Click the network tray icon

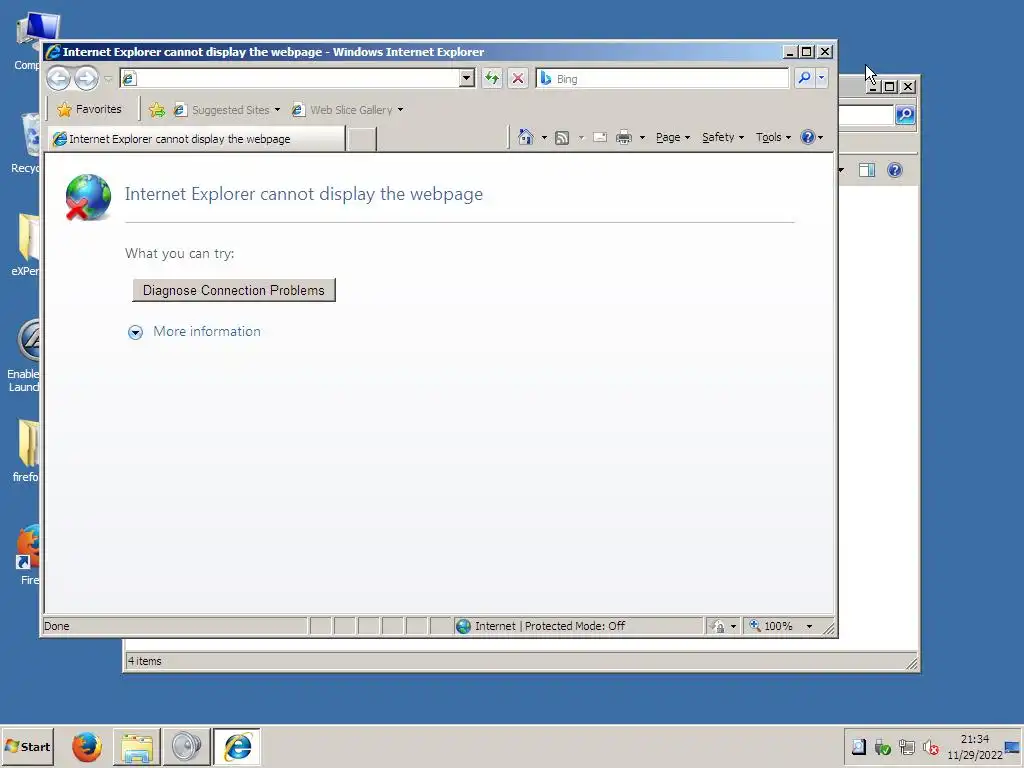coord(906,747)
